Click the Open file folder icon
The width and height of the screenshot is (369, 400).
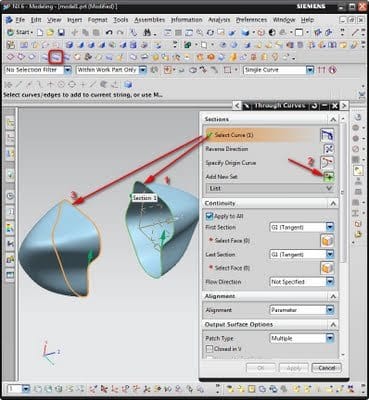(x=50, y=32)
